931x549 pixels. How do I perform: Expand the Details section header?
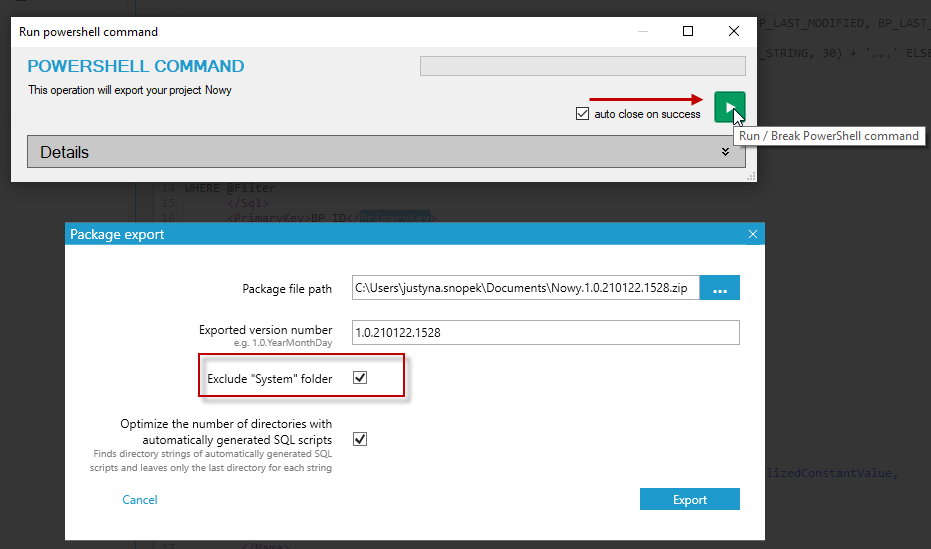click(x=387, y=152)
